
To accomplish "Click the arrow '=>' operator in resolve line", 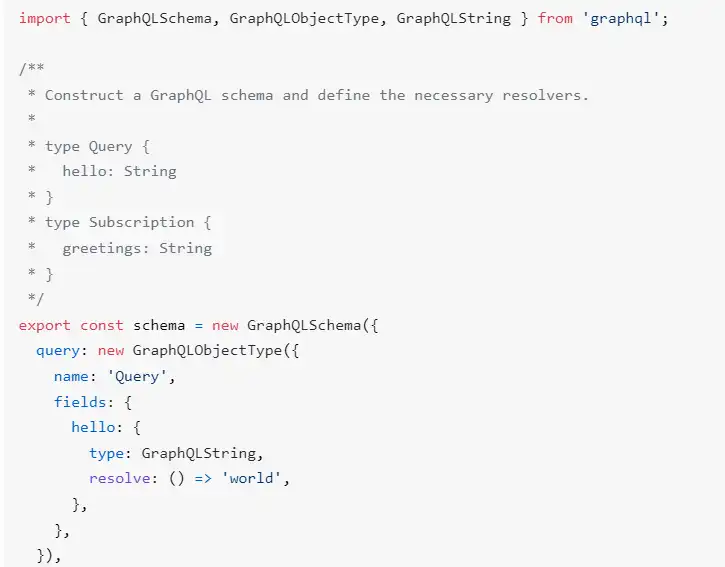I will click(203, 478).
